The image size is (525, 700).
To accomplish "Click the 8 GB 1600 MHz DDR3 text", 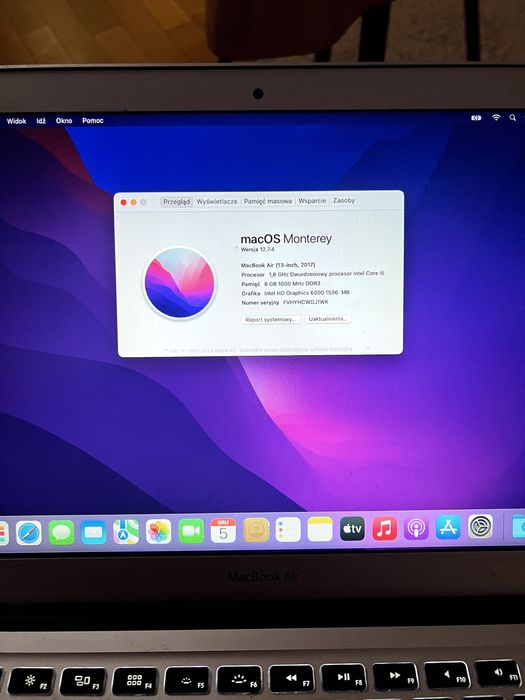I will pyautogui.click(x=292, y=283).
